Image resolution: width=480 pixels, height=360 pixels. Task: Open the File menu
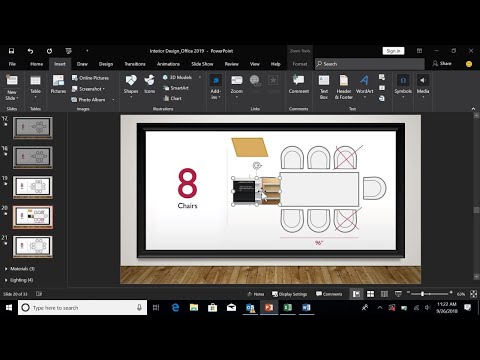12,64
